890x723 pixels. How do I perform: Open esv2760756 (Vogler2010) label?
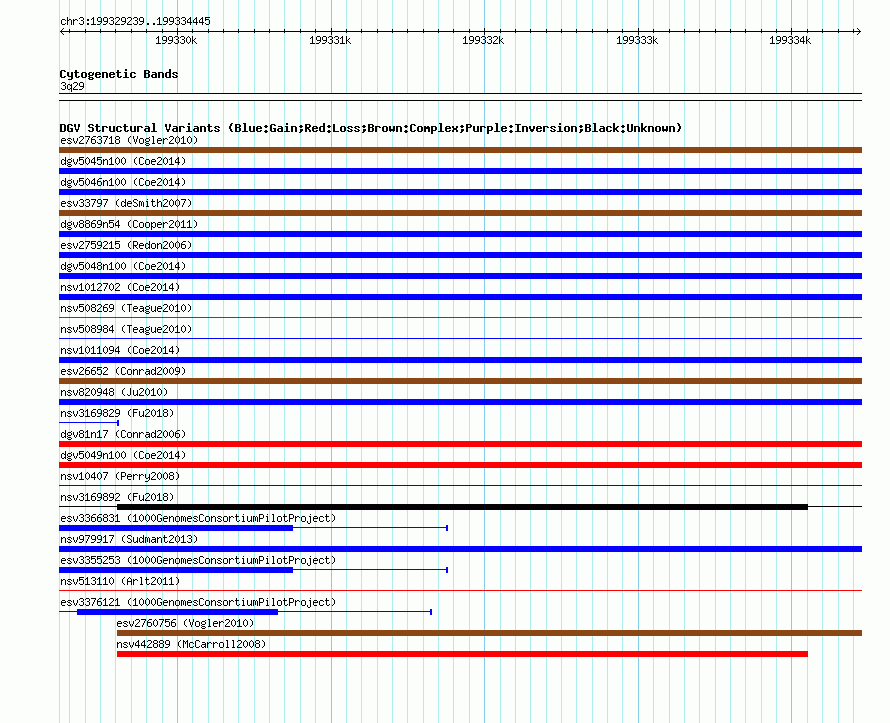tap(185, 623)
